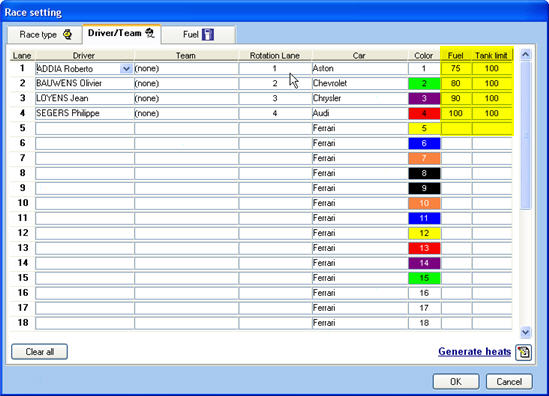This screenshot has height=396, width=549.
Task: Click color cell 16
Action: click(424, 293)
